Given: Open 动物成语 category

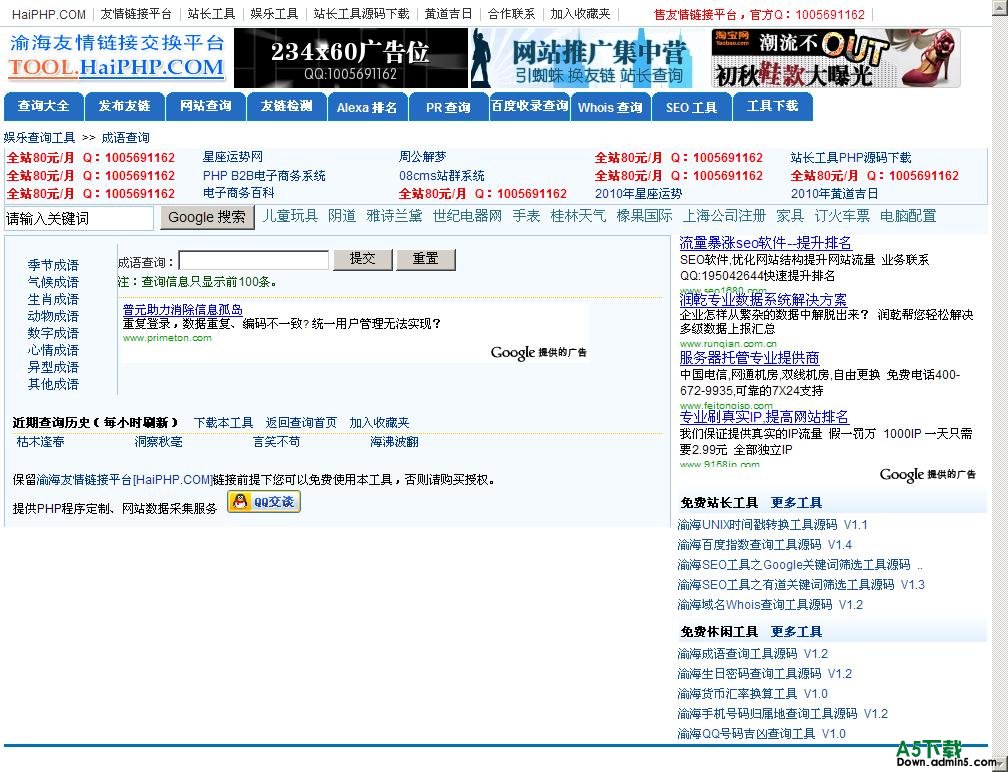Looking at the screenshot, I should [x=53, y=316].
